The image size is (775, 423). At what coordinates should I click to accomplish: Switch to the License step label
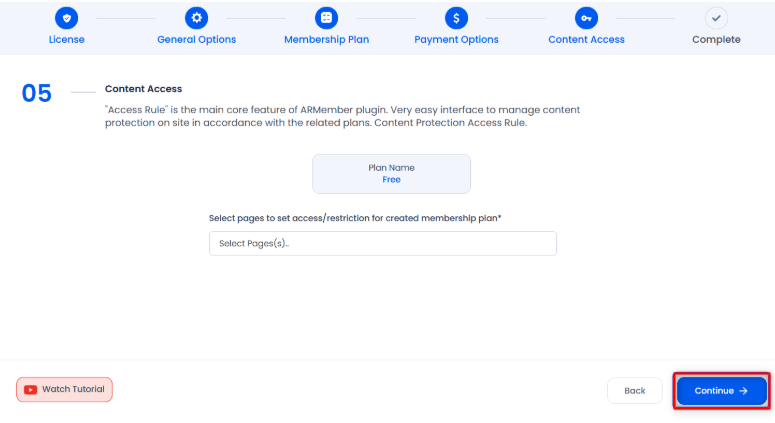[x=66, y=40]
